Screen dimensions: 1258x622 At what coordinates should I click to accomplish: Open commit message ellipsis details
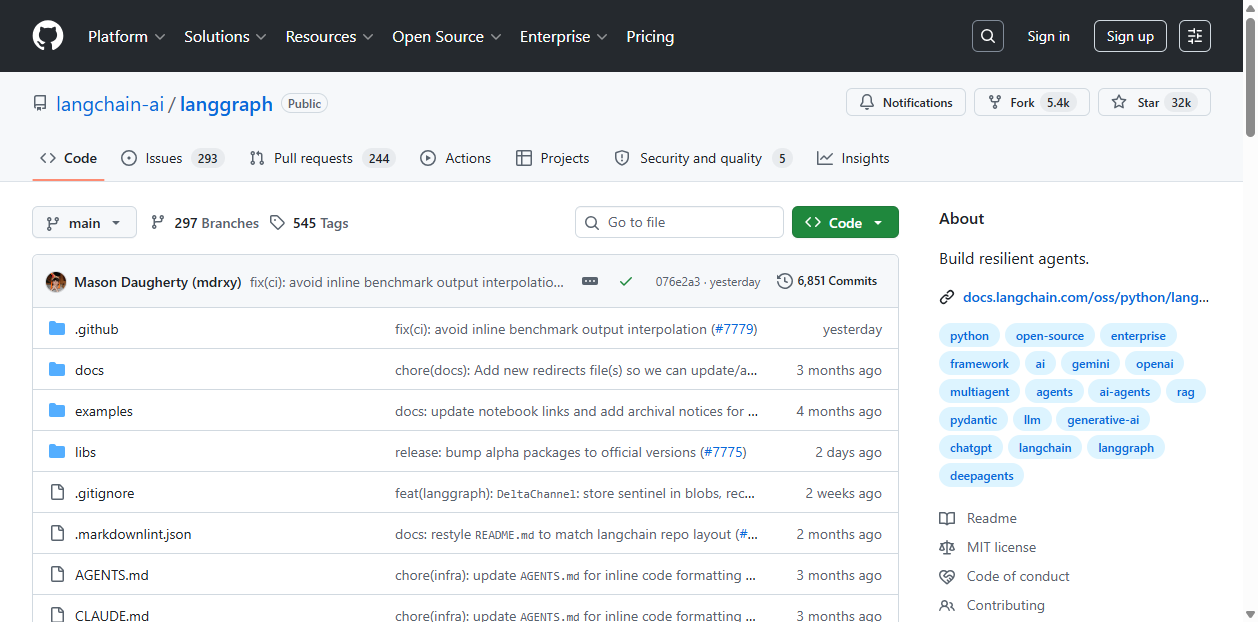[590, 282]
